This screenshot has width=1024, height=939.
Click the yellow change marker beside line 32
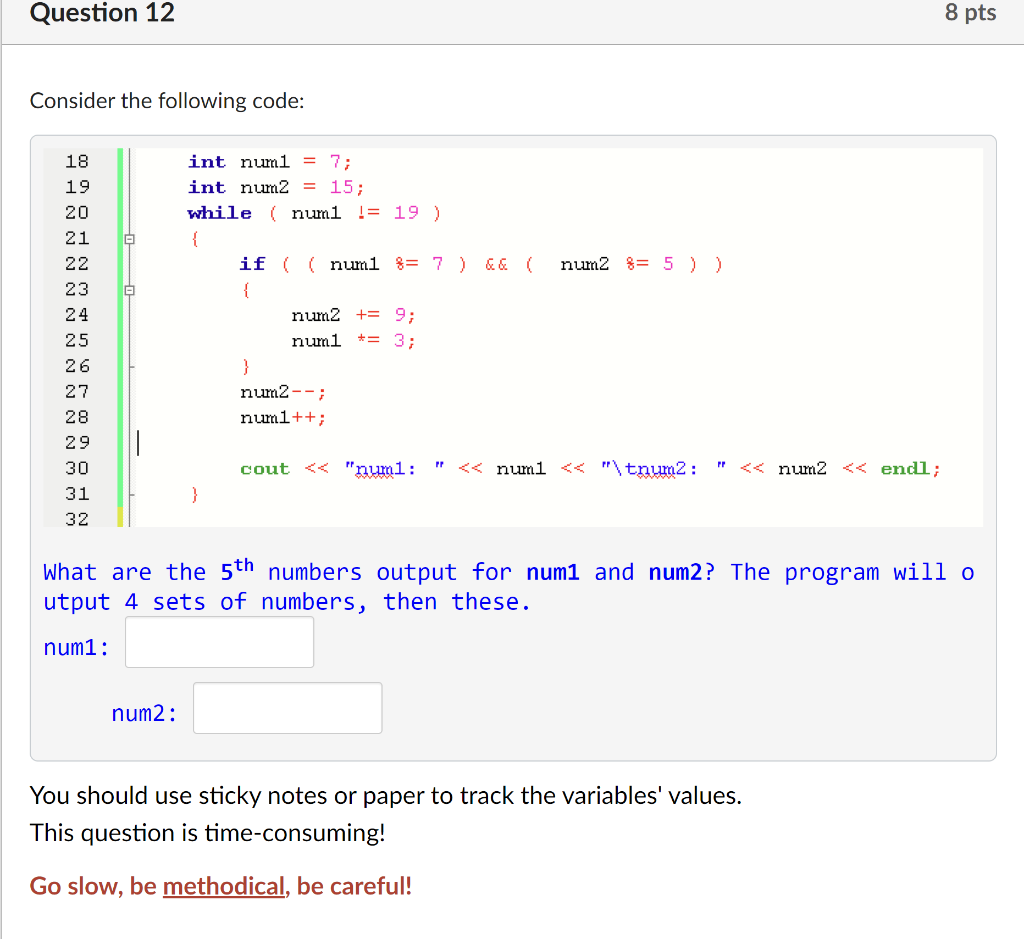pyautogui.click(x=118, y=518)
